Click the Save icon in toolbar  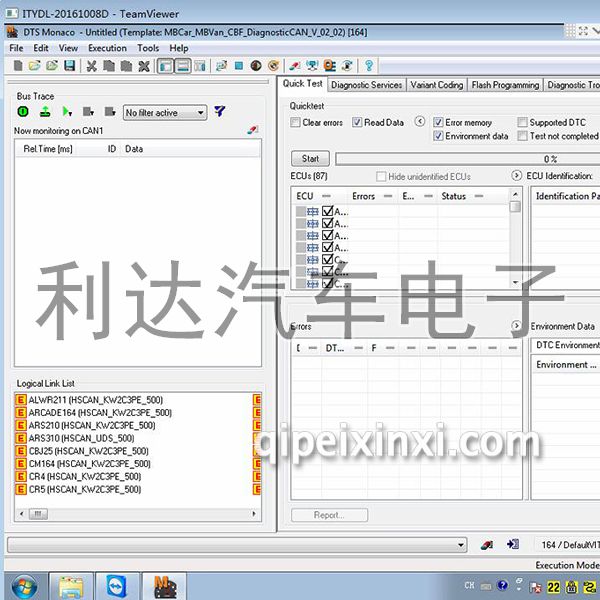(69, 66)
